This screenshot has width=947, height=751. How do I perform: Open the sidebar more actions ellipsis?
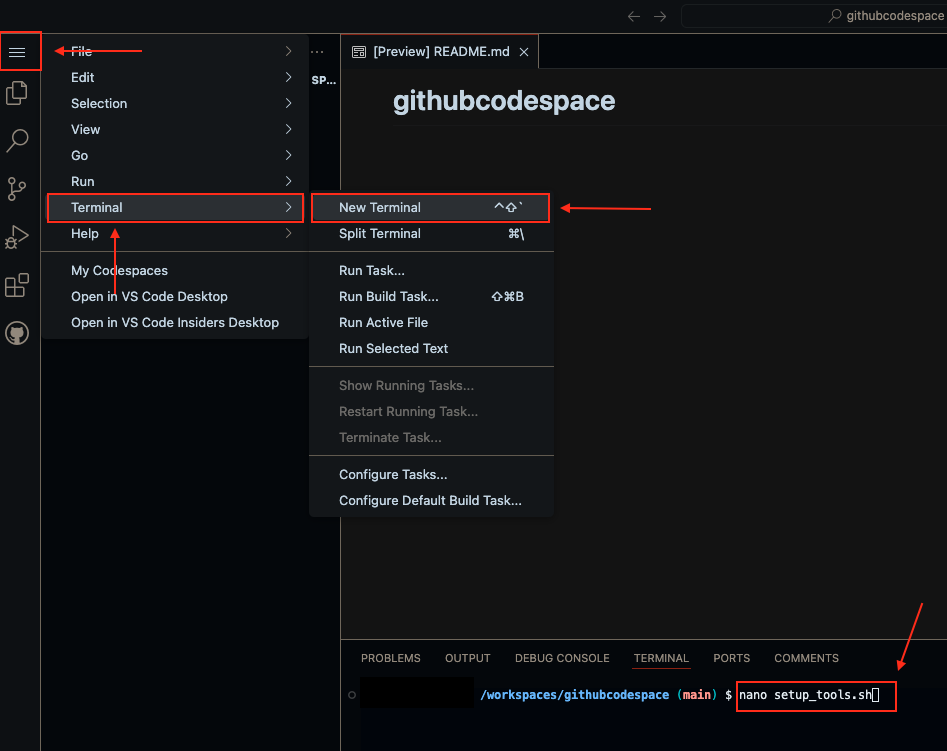coord(317,52)
